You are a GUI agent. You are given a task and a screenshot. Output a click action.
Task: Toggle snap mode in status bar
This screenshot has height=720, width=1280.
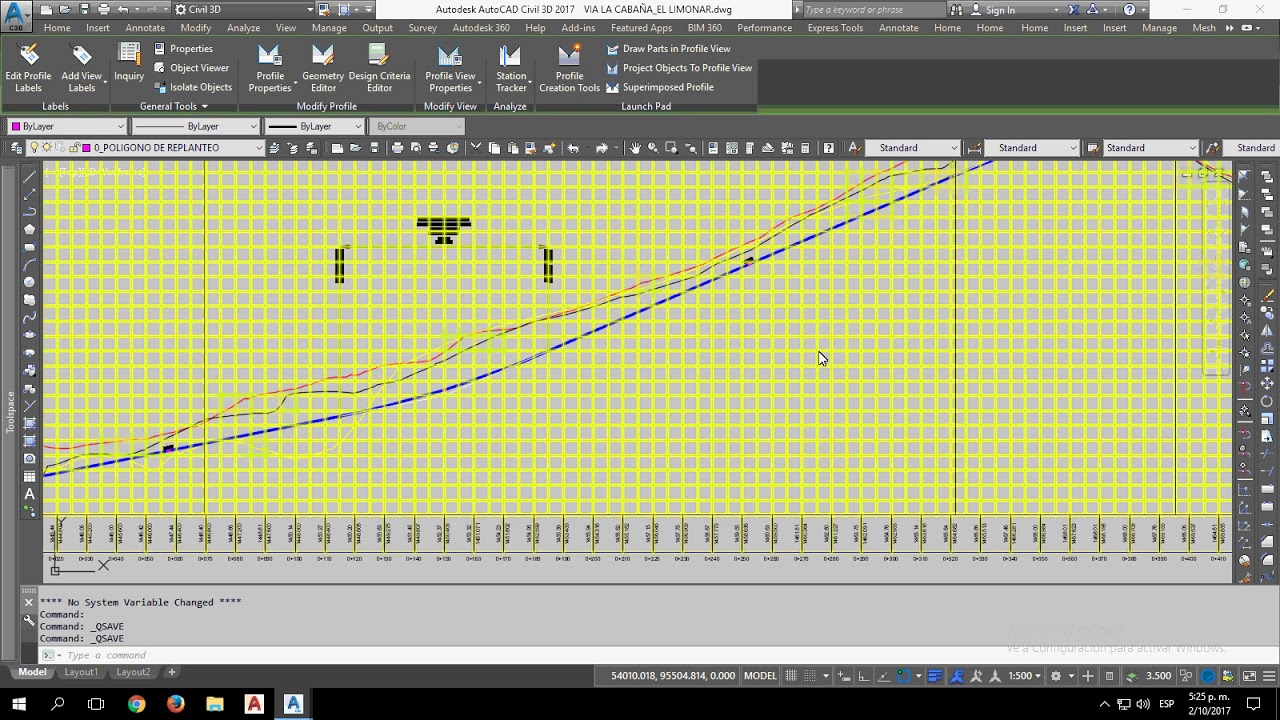811,676
